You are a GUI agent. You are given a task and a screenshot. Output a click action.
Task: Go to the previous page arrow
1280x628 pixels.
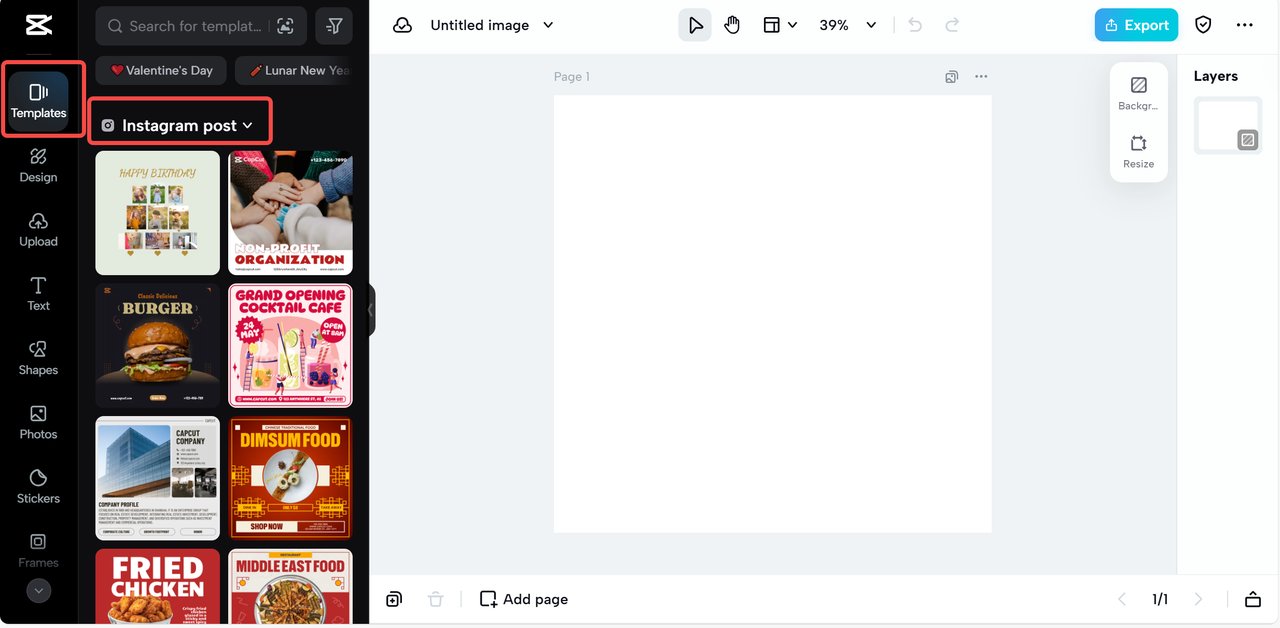(1122, 599)
